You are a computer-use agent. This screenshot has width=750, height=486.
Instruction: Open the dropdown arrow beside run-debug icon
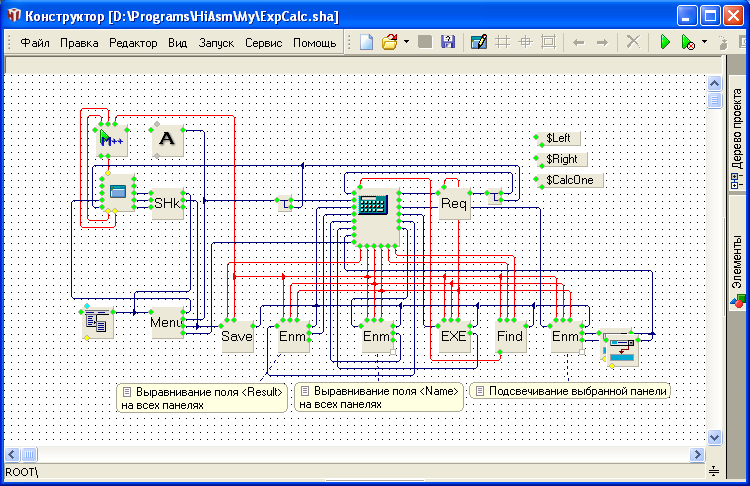704,42
